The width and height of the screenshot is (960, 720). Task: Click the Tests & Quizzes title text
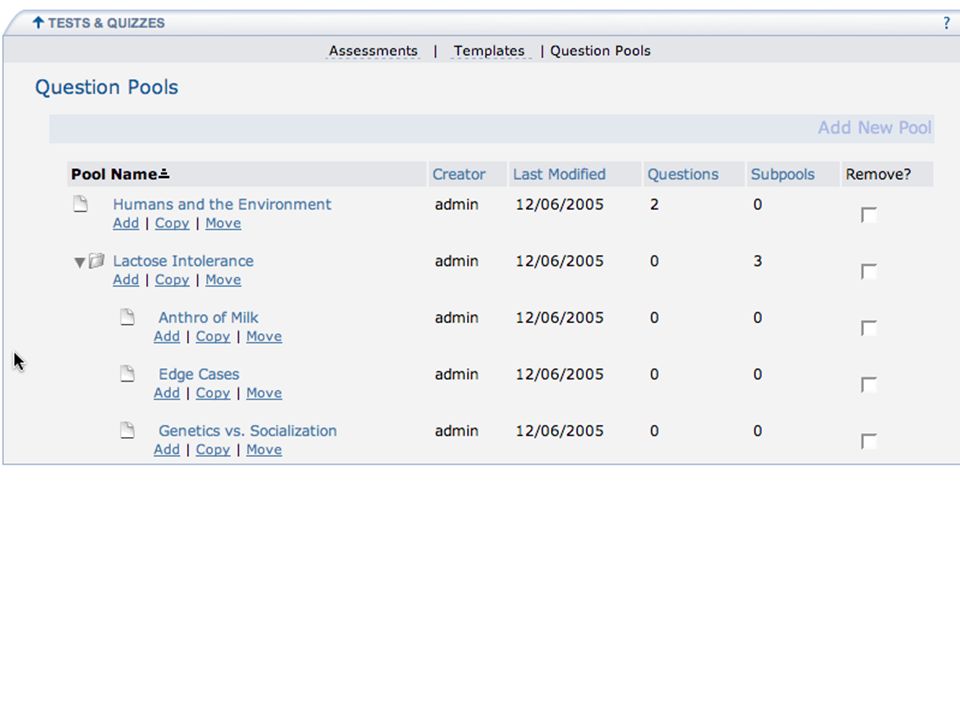coord(107,23)
